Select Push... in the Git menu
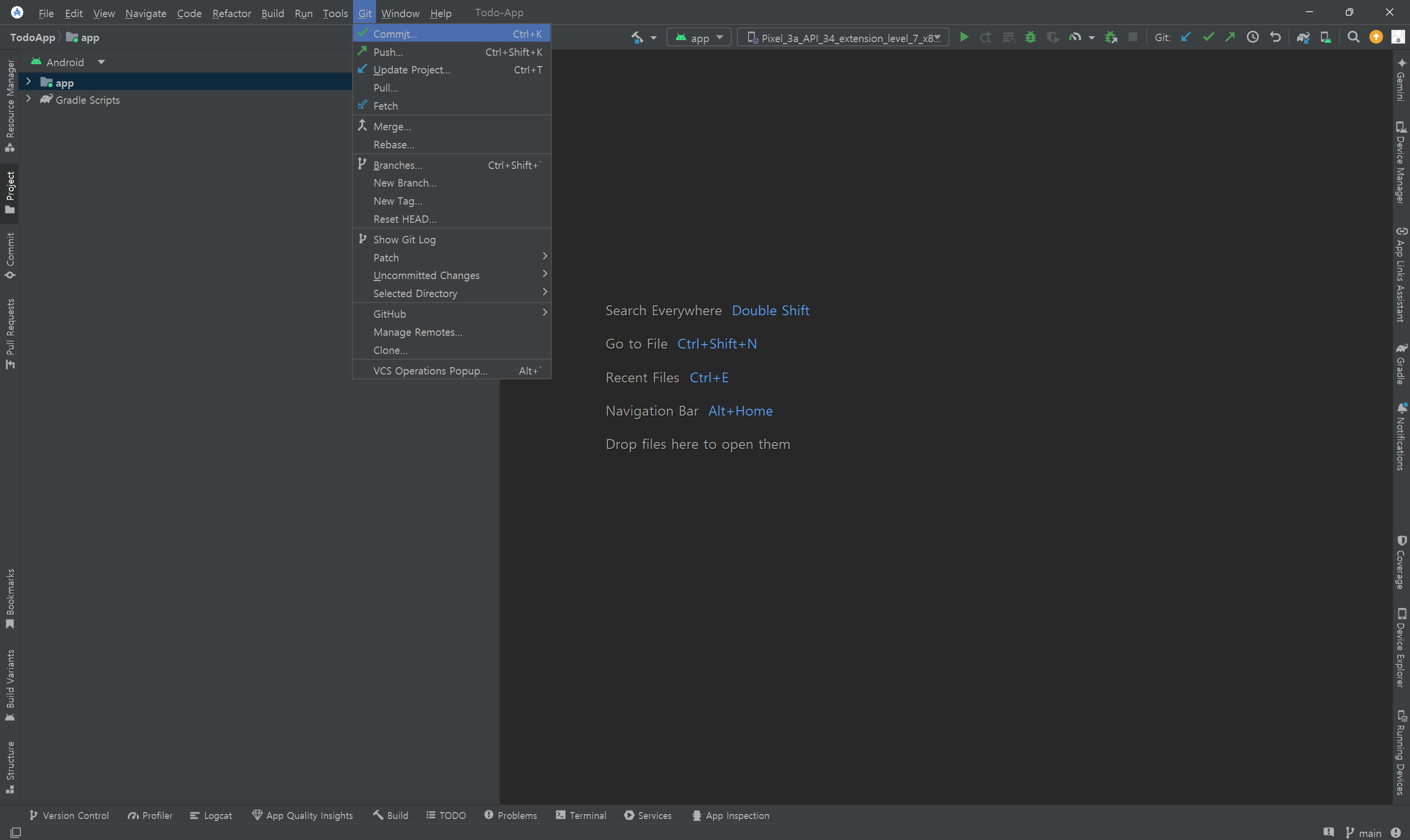Image resolution: width=1410 pixels, height=840 pixels. (x=388, y=52)
